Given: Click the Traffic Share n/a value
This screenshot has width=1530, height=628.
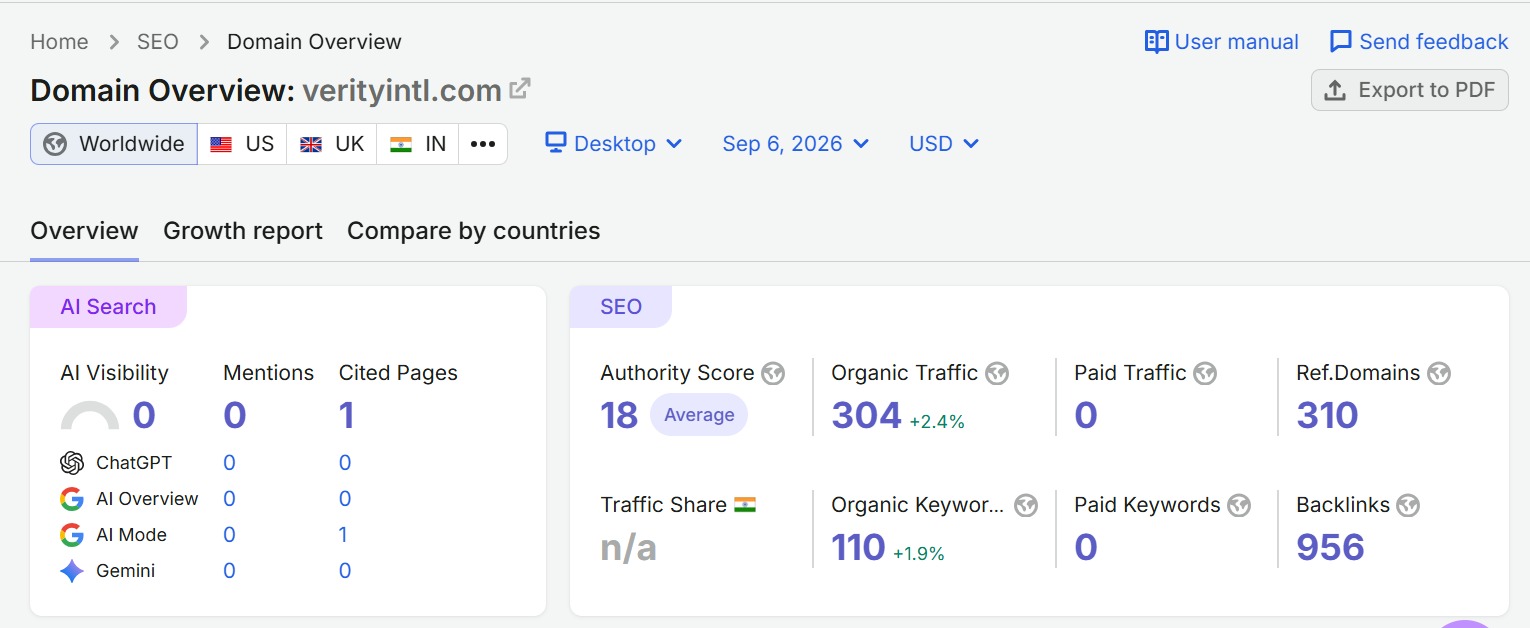Looking at the screenshot, I should coord(628,548).
